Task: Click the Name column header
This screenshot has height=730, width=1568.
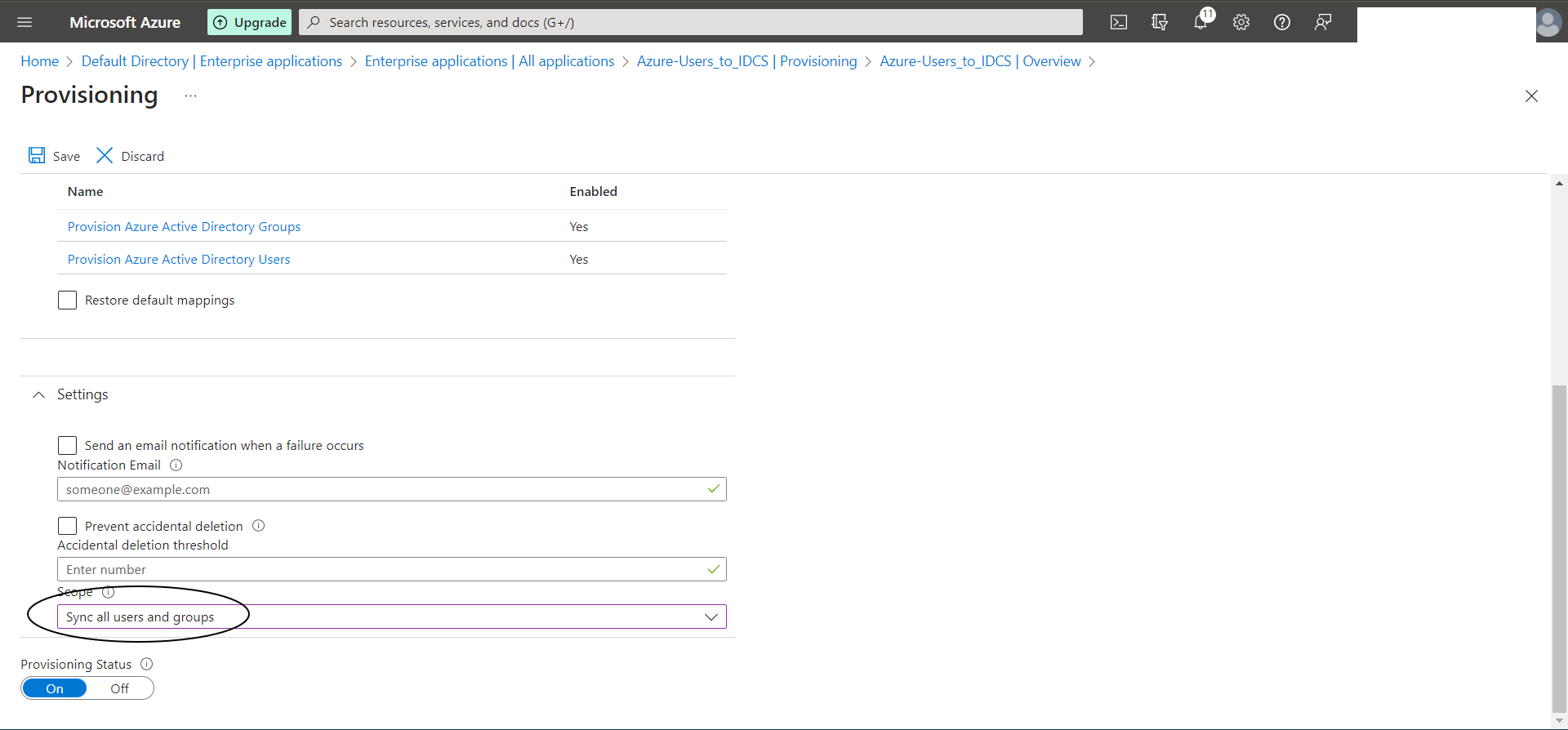Action: click(x=85, y=191)
